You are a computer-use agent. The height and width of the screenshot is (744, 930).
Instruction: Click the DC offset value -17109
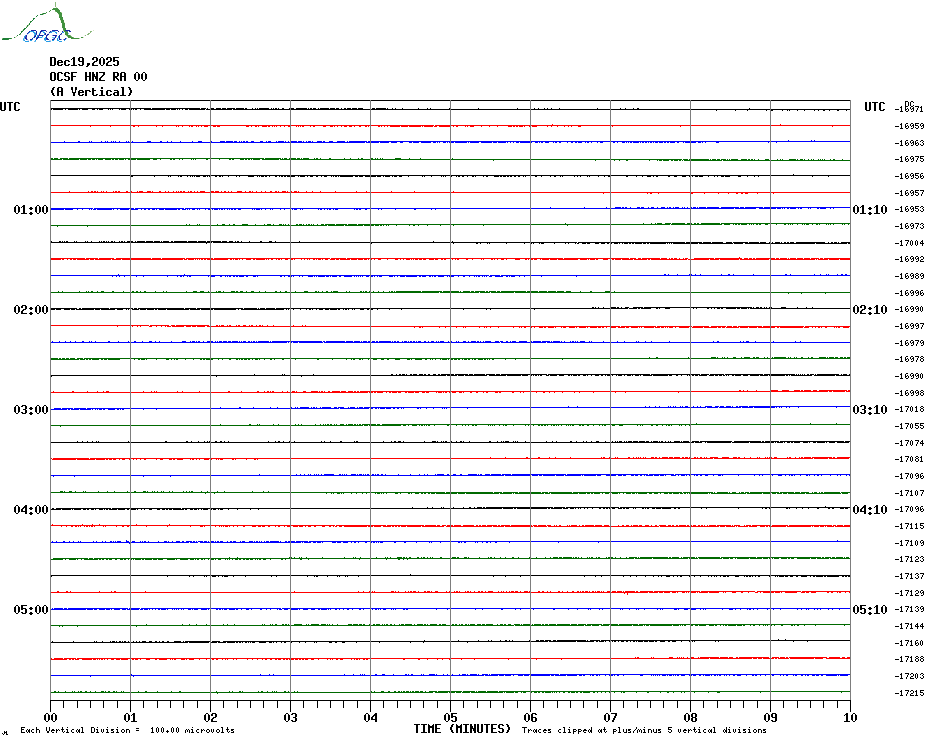click(x=909, y=543)
